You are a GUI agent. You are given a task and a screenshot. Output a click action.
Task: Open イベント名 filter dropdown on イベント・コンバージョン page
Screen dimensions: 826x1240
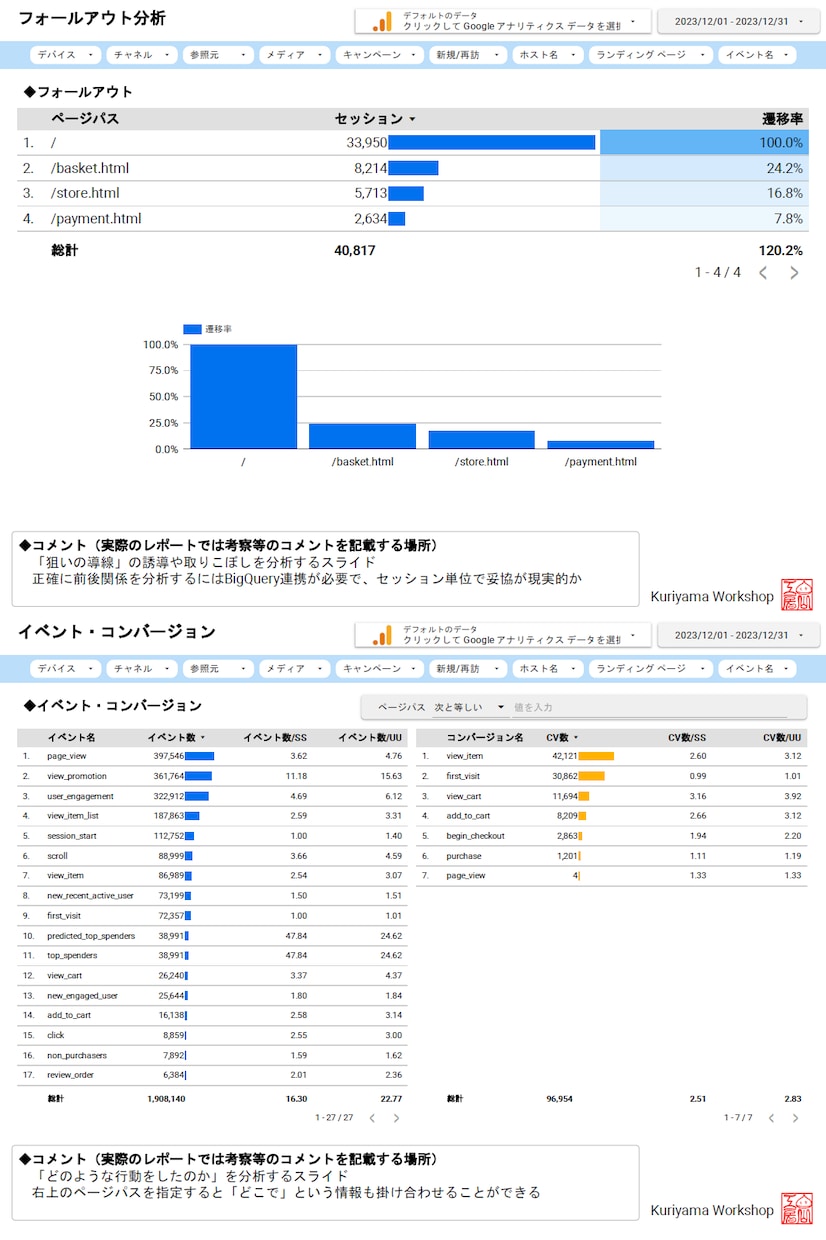[x=757, y=669]
